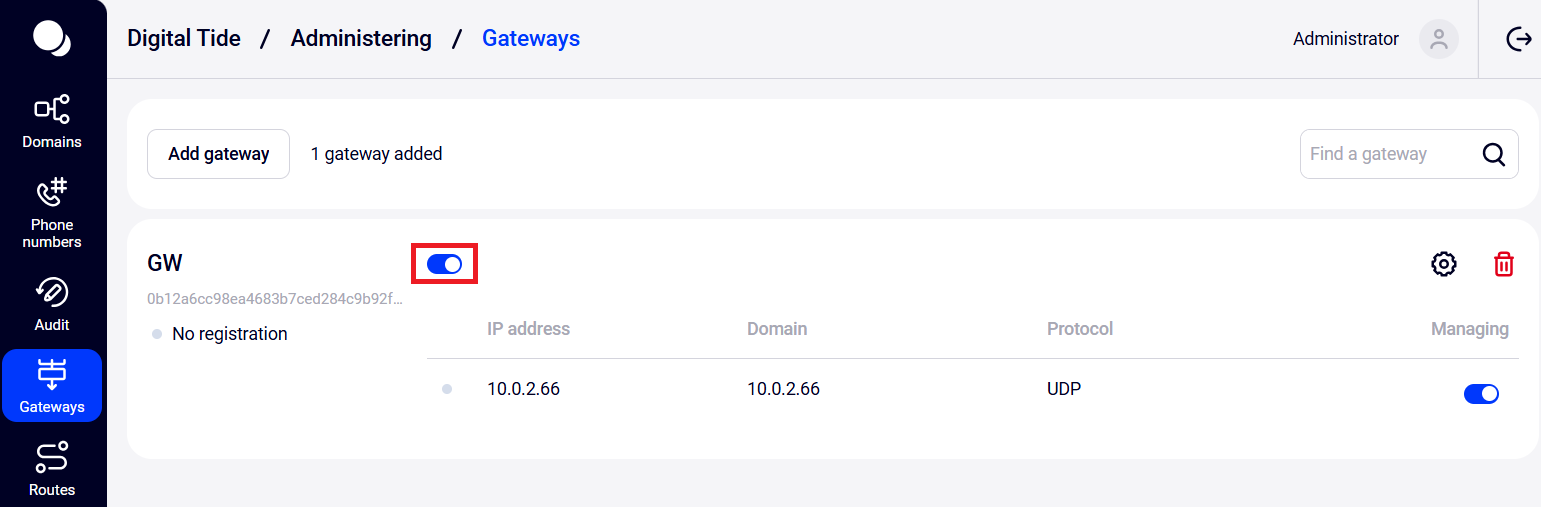Open GW gateway settings gear icon

tap(1444, 264)
